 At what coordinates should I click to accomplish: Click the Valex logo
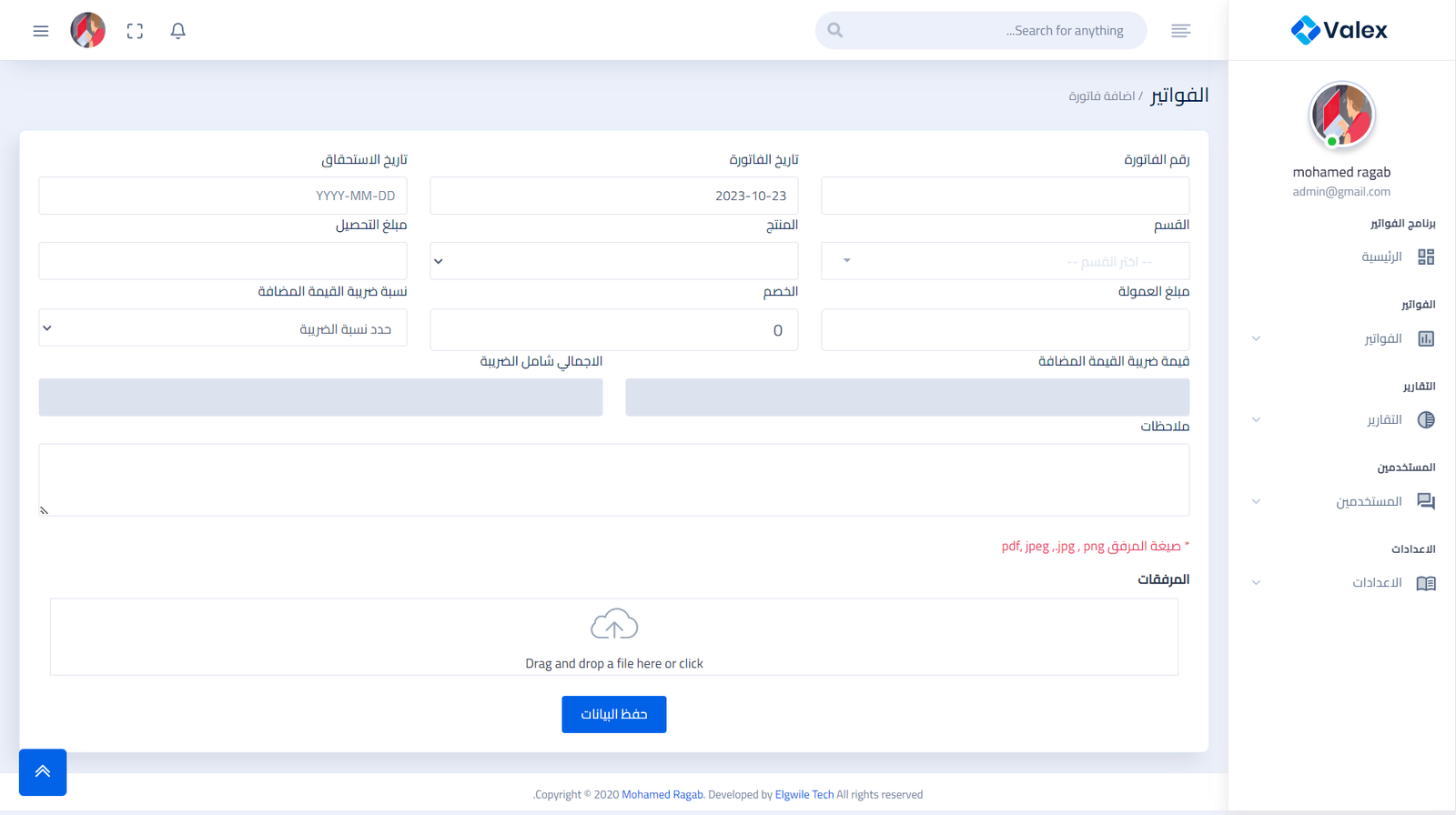pyautogui.click(x=1340, y=30)
